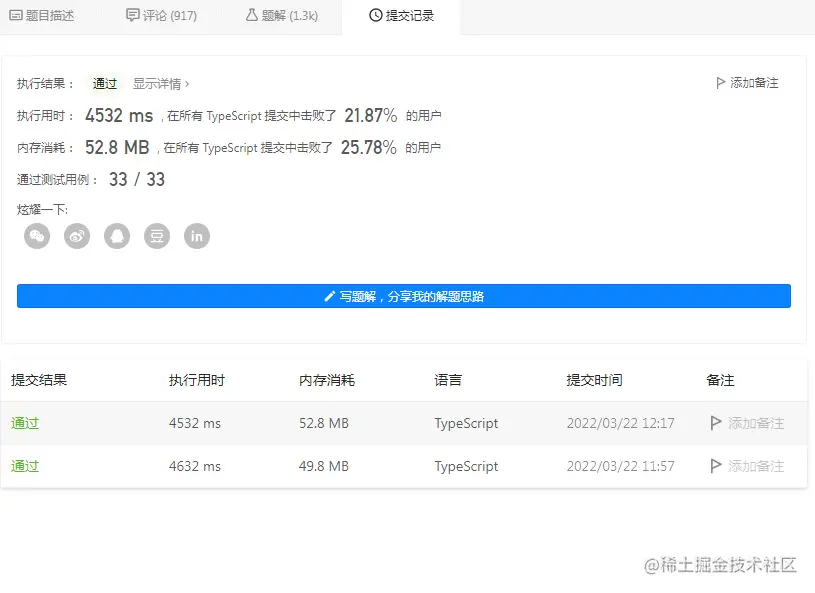Share result via QQ icon
The image size is (815, 593).
pos(117,236)
